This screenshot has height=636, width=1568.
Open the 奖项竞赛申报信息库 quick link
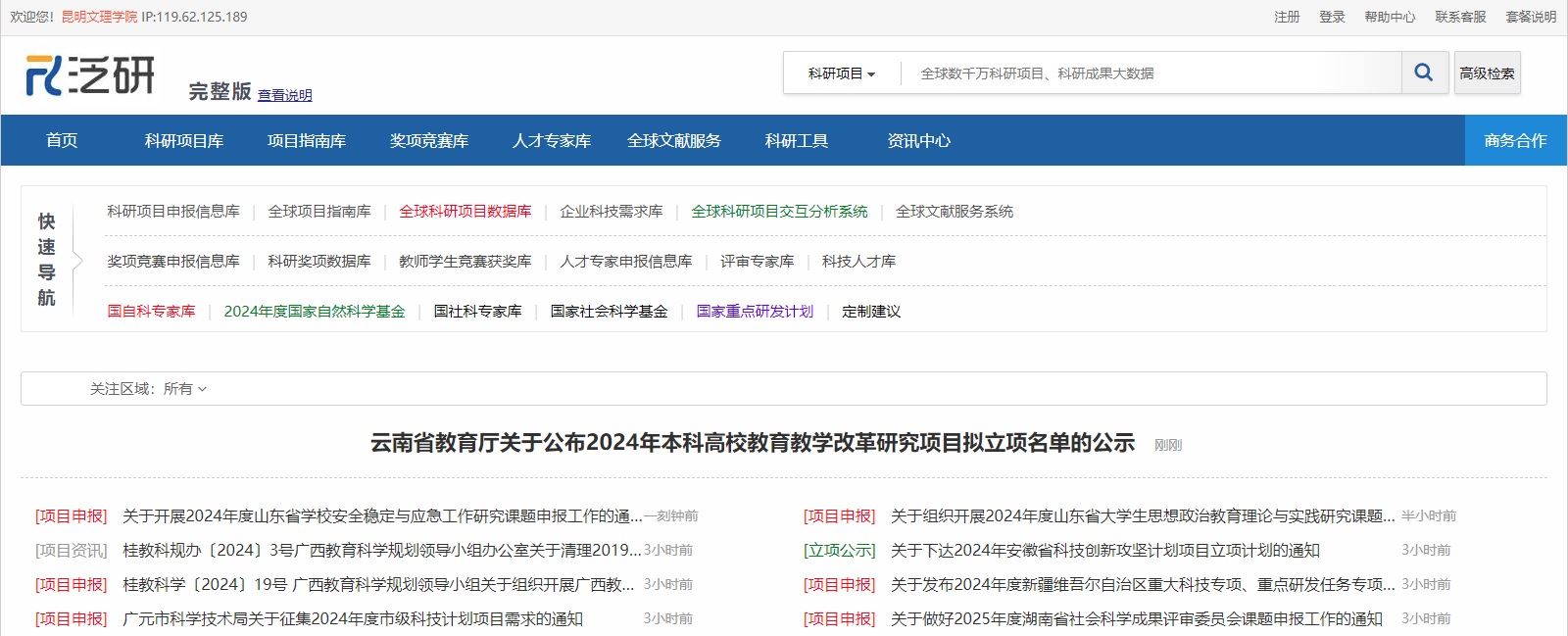(173, 261)
